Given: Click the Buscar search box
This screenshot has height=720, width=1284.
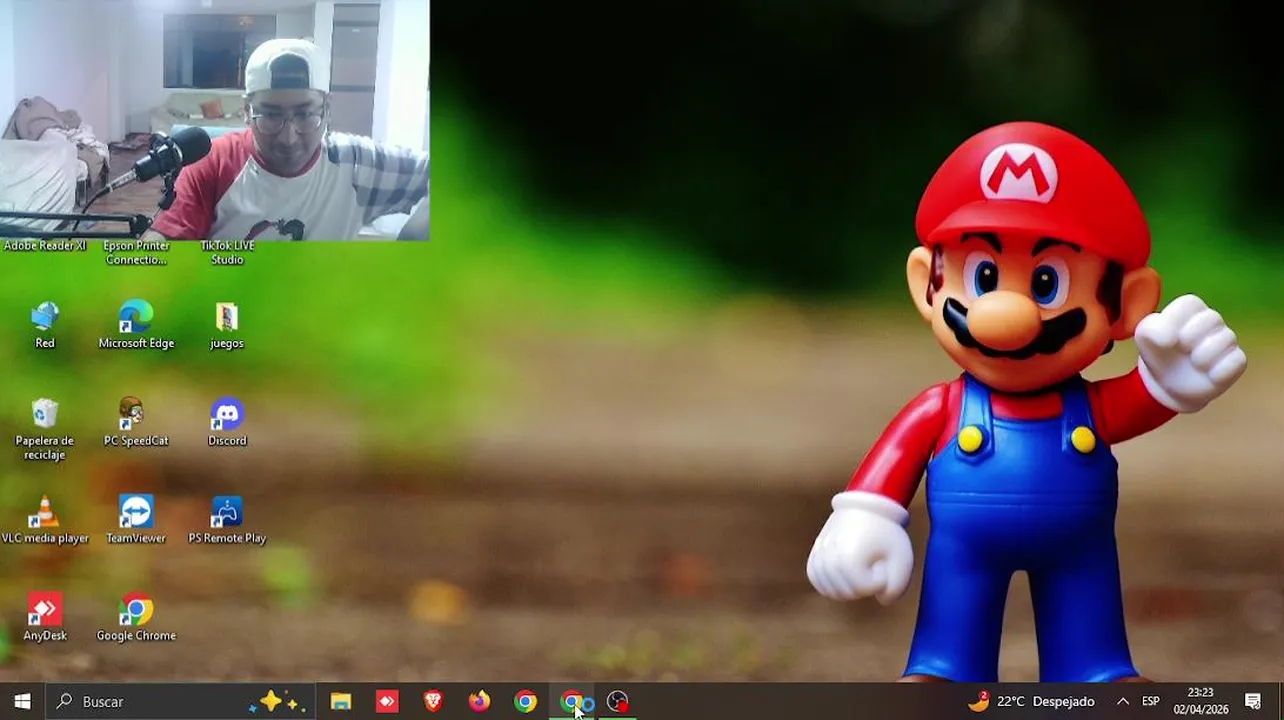Looking at the screenshot, I should point(181,701).
